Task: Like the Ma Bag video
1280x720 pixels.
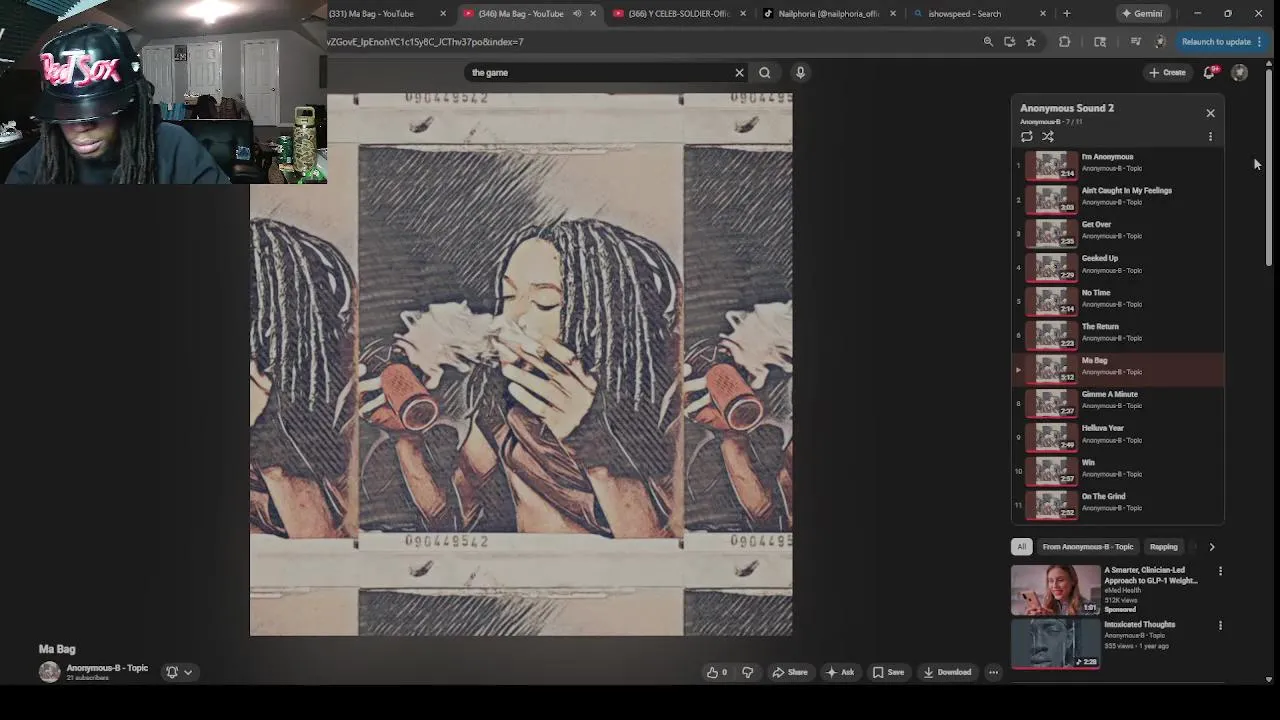Action: coord(717,672)
